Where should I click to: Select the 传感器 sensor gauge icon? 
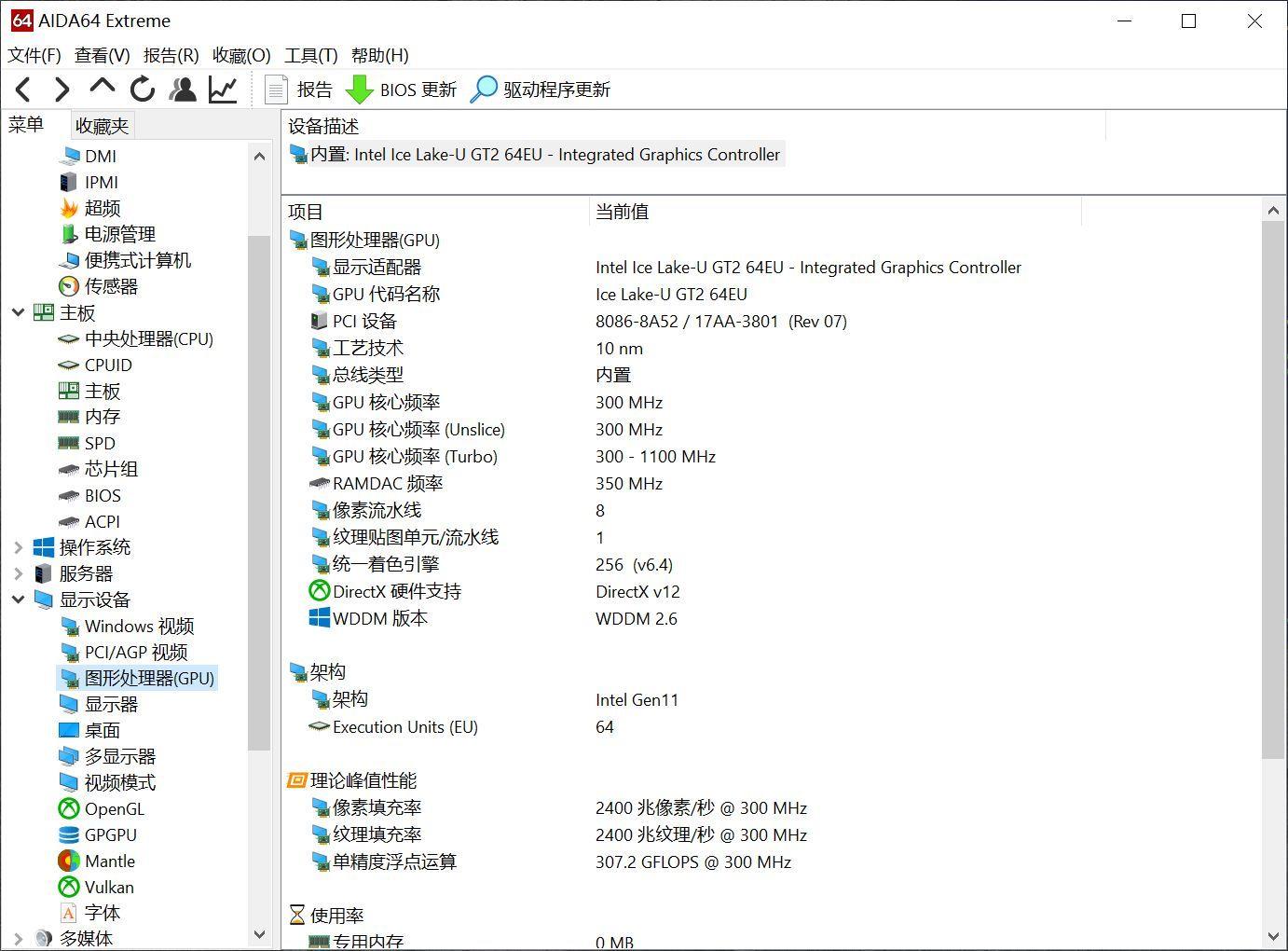point(69,286)
